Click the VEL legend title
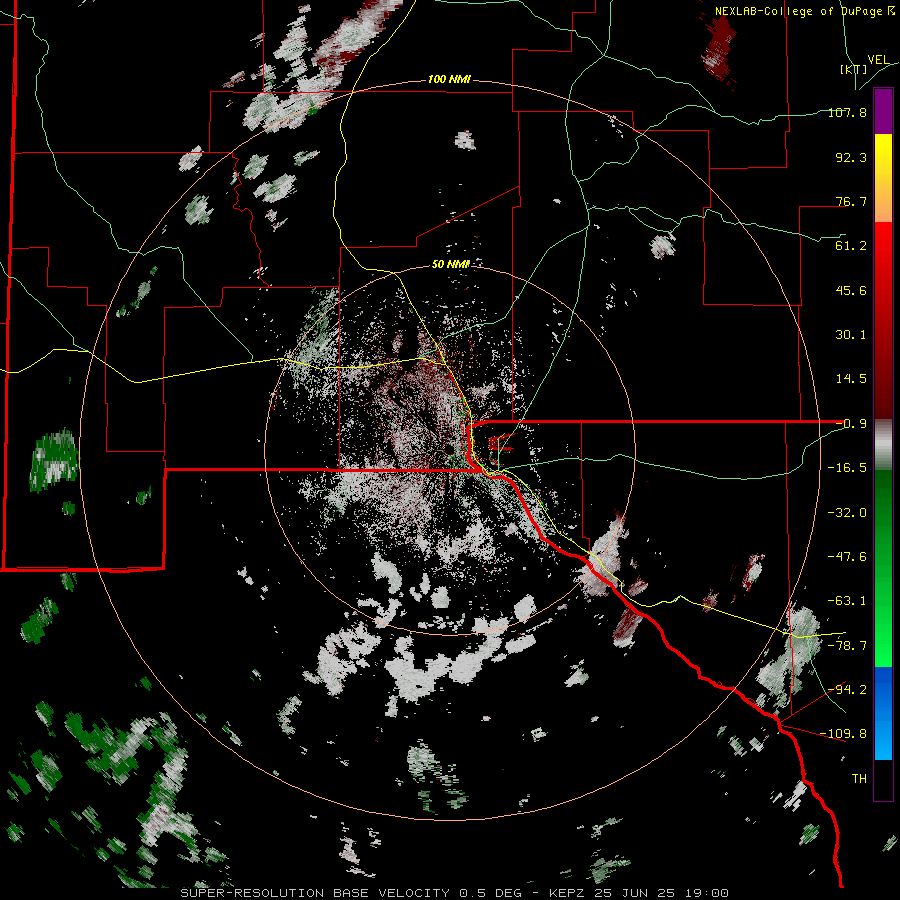Image resolution: width=900 pixels, height=900 pixels. [x=878, y=60]
